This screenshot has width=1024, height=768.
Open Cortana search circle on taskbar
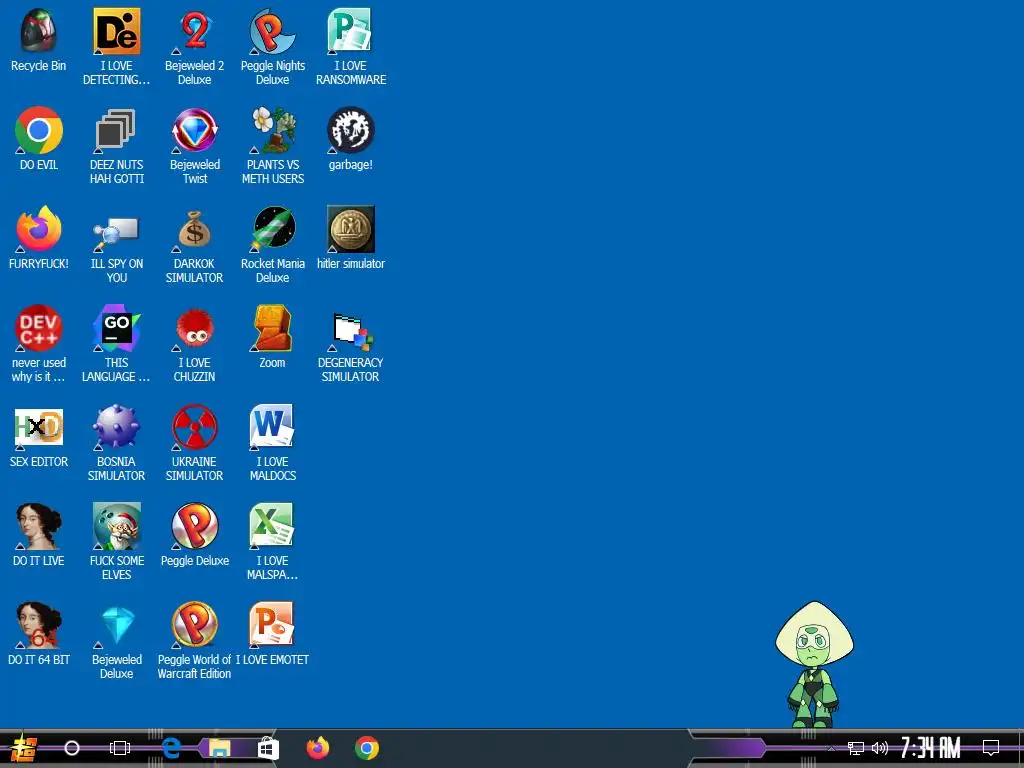tap(72, 748)
